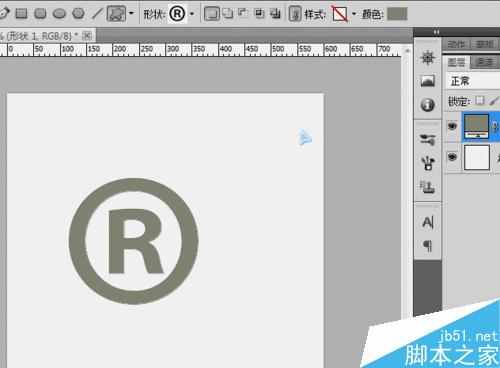Choose Add to shape area mode
Screen dimensions: 500x368
click(x=228, y=14)
